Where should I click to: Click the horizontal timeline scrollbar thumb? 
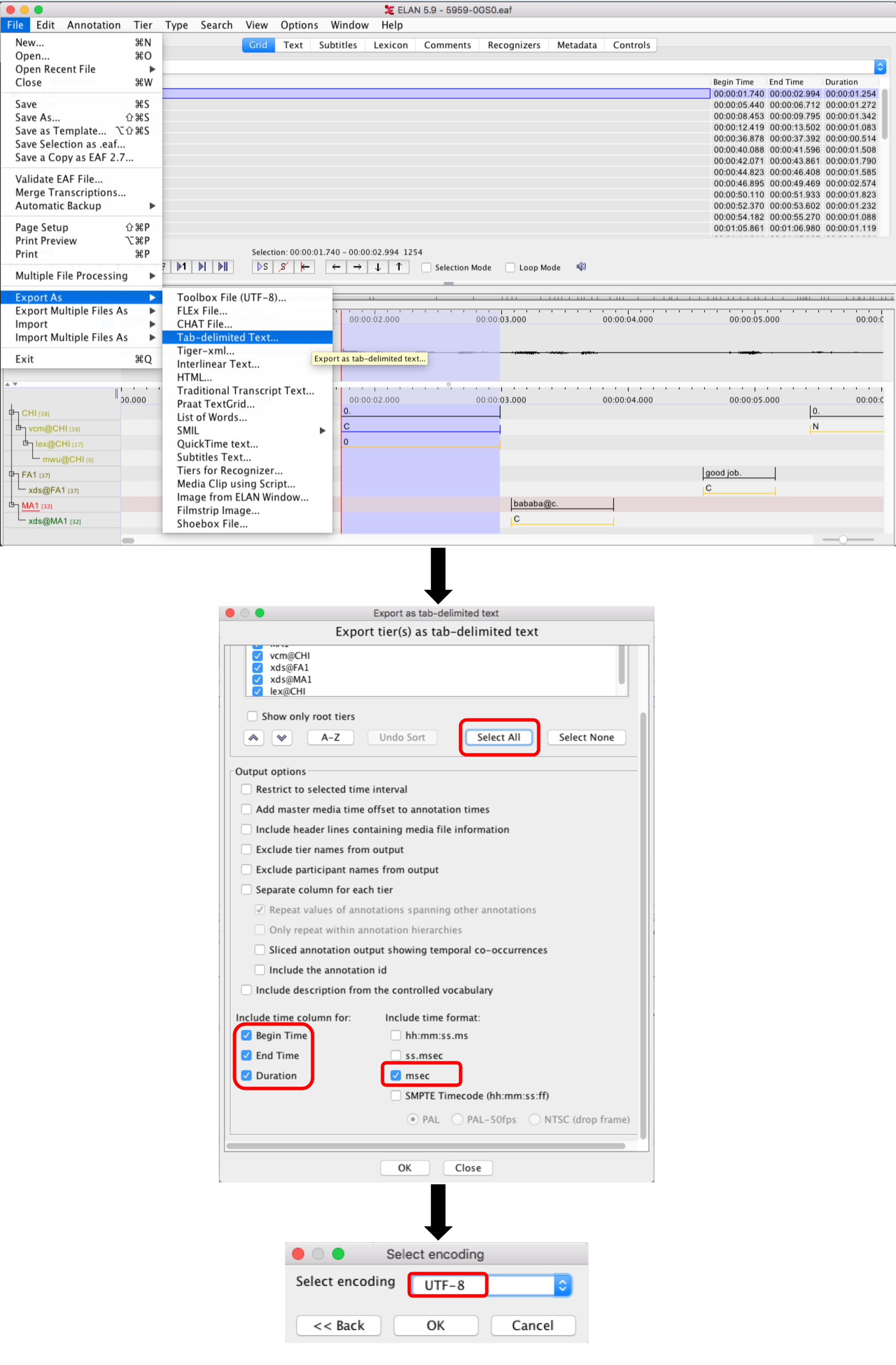(128, 540)
